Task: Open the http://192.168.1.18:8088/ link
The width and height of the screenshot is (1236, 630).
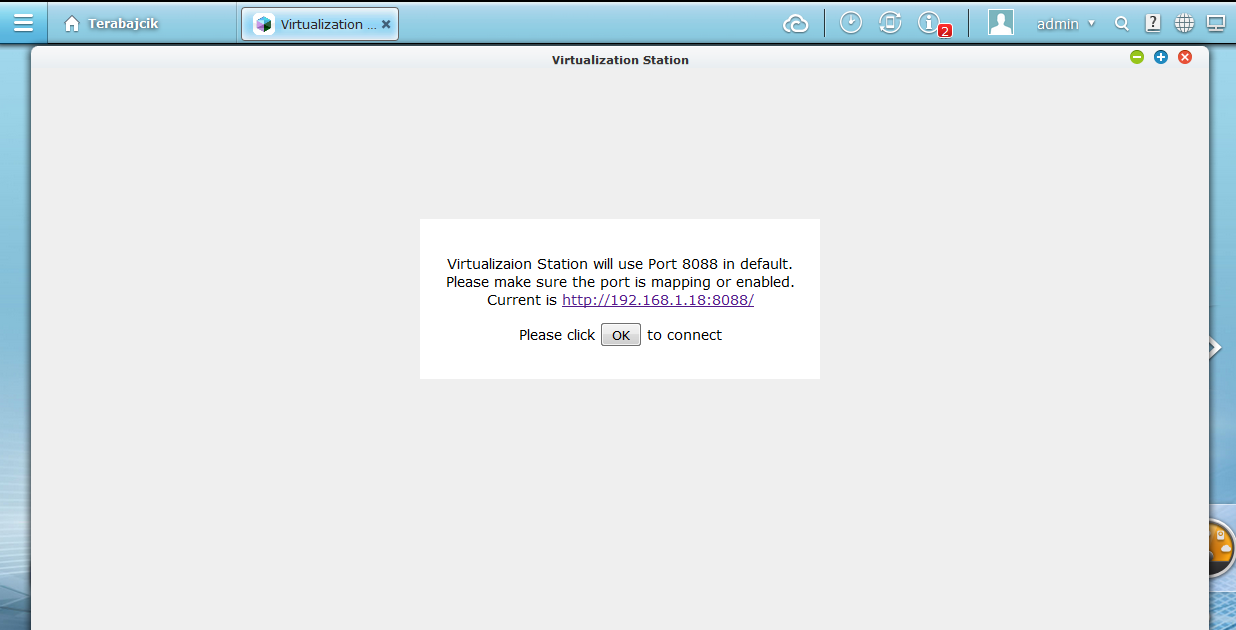Action: 658,300
